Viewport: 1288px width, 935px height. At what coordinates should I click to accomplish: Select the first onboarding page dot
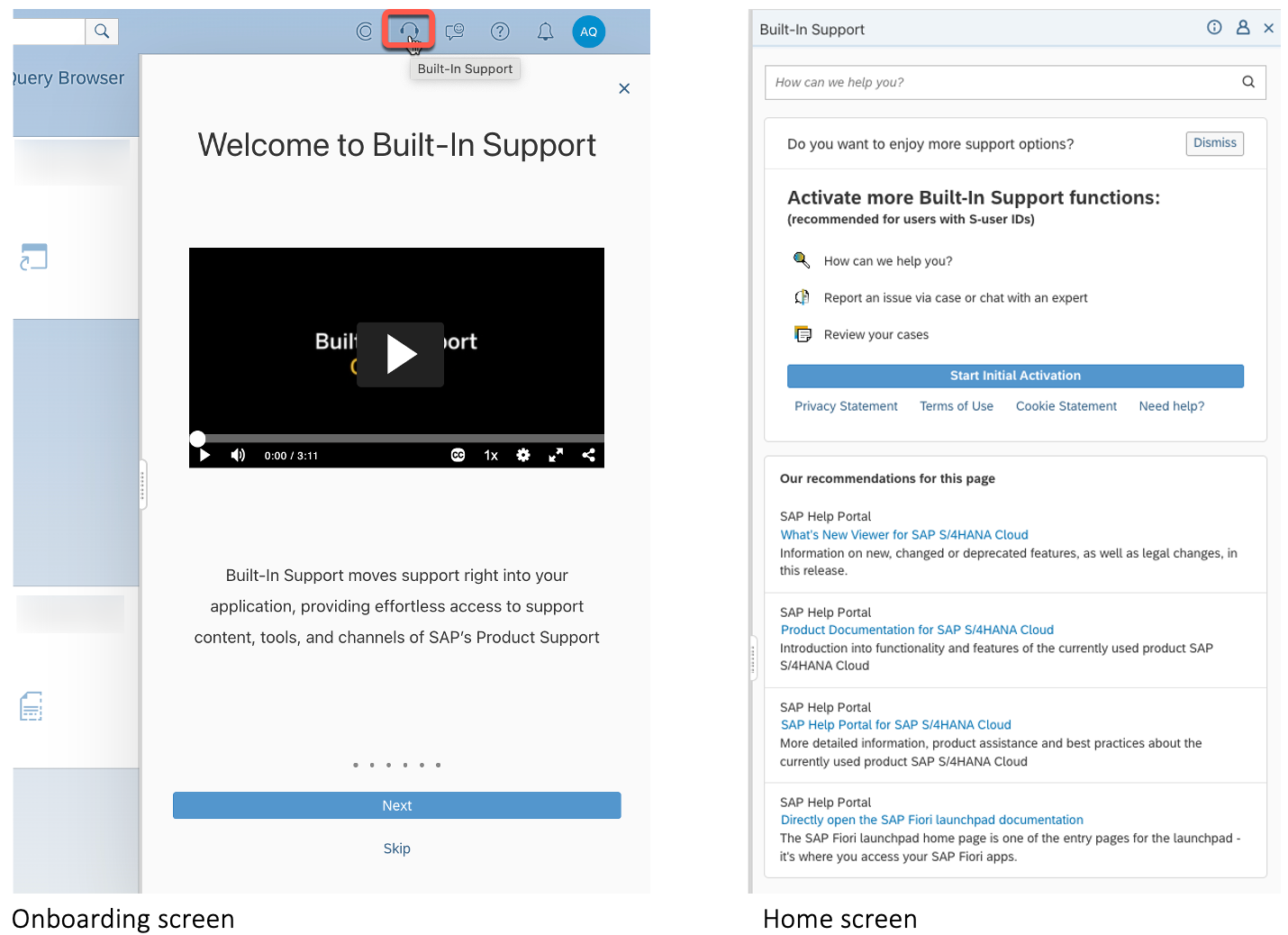[x=356, y=765]
